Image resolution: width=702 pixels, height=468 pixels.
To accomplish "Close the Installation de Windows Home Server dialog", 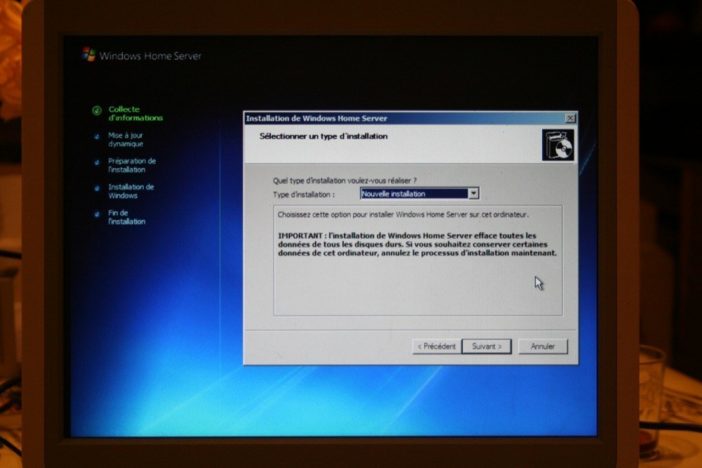I will click(x=570, y=118).
